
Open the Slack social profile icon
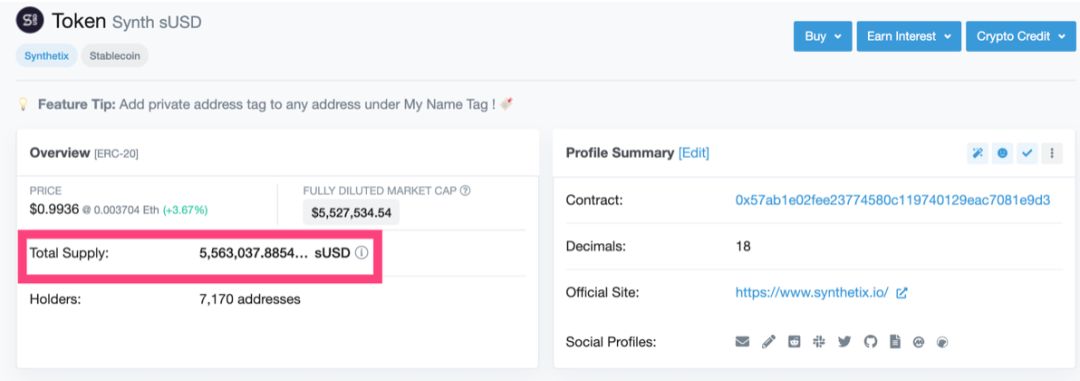[819, 342]
